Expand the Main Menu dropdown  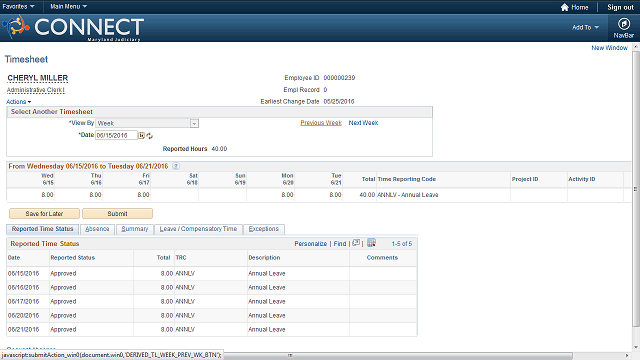coord(68,7)
